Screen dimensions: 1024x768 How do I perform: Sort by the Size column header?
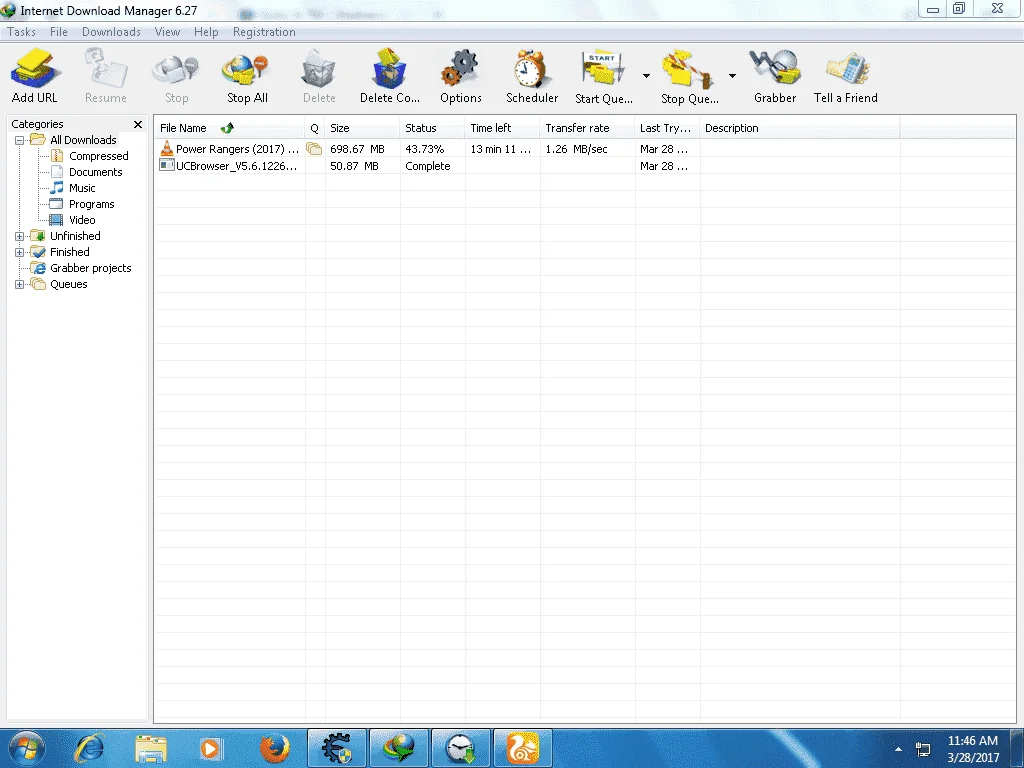(x=362, y=128)
